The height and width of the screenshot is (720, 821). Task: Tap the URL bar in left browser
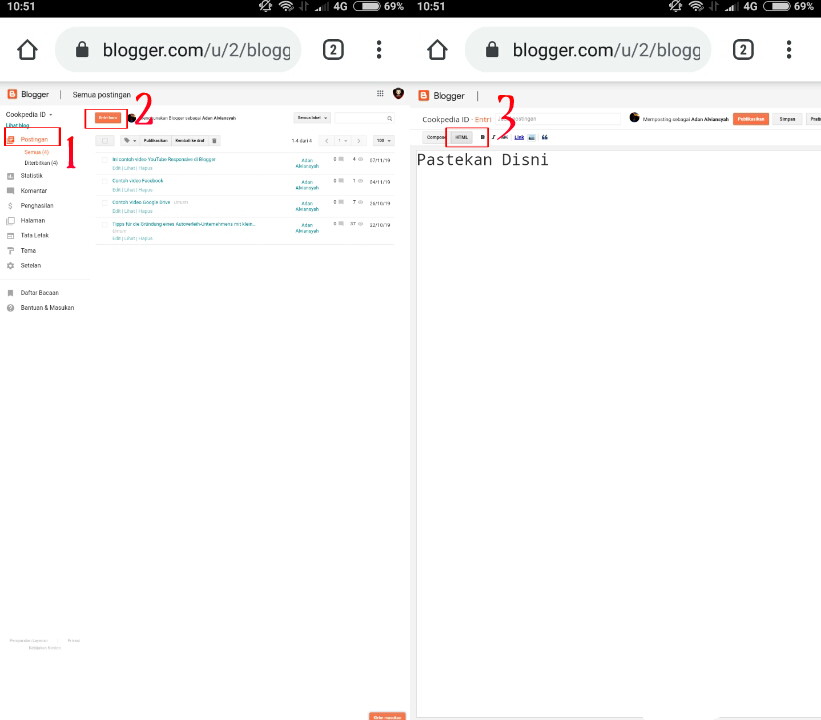(x=178, y=50)
